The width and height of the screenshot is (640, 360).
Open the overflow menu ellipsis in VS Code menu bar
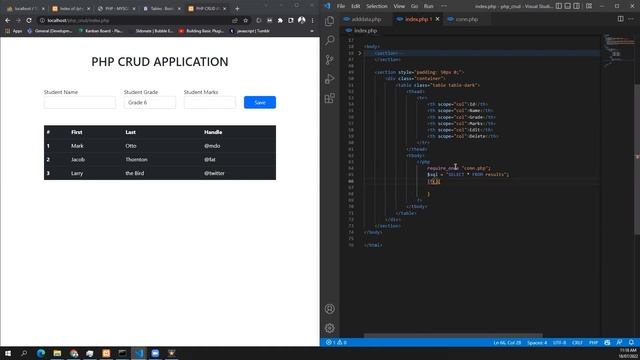click(444, 6)
